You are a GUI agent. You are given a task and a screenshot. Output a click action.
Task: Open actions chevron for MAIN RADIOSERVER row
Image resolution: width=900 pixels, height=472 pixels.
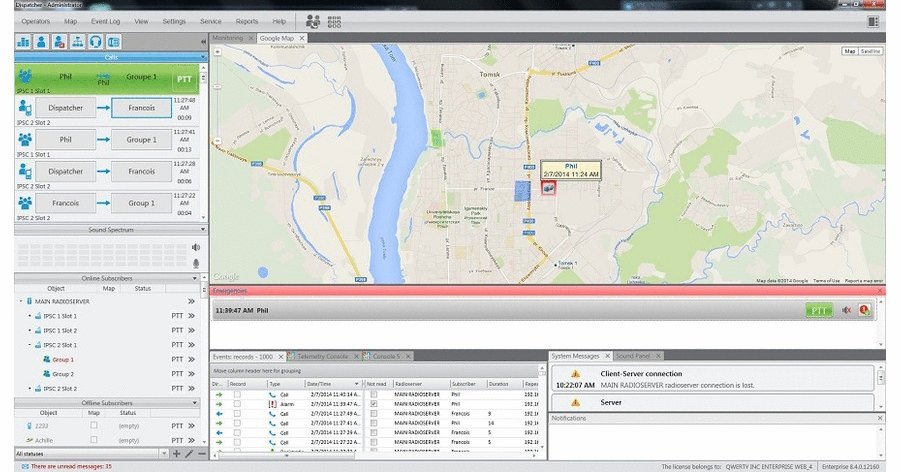tap(191, 301)
